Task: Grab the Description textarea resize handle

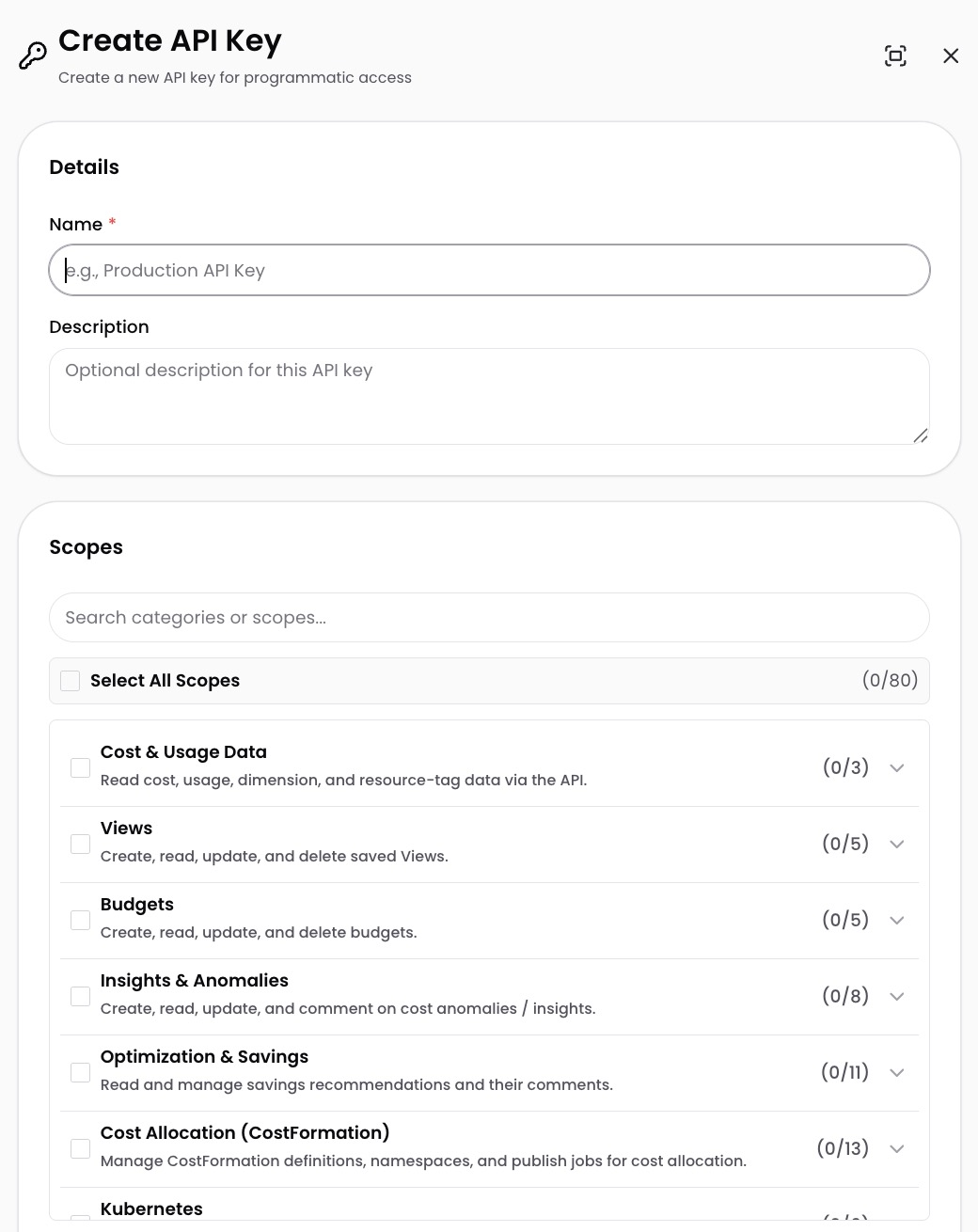Action: click(921, 435)
